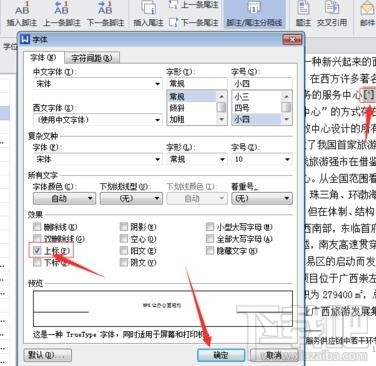Enable the 阳文 emboss checkbox

tap(124, 250)
